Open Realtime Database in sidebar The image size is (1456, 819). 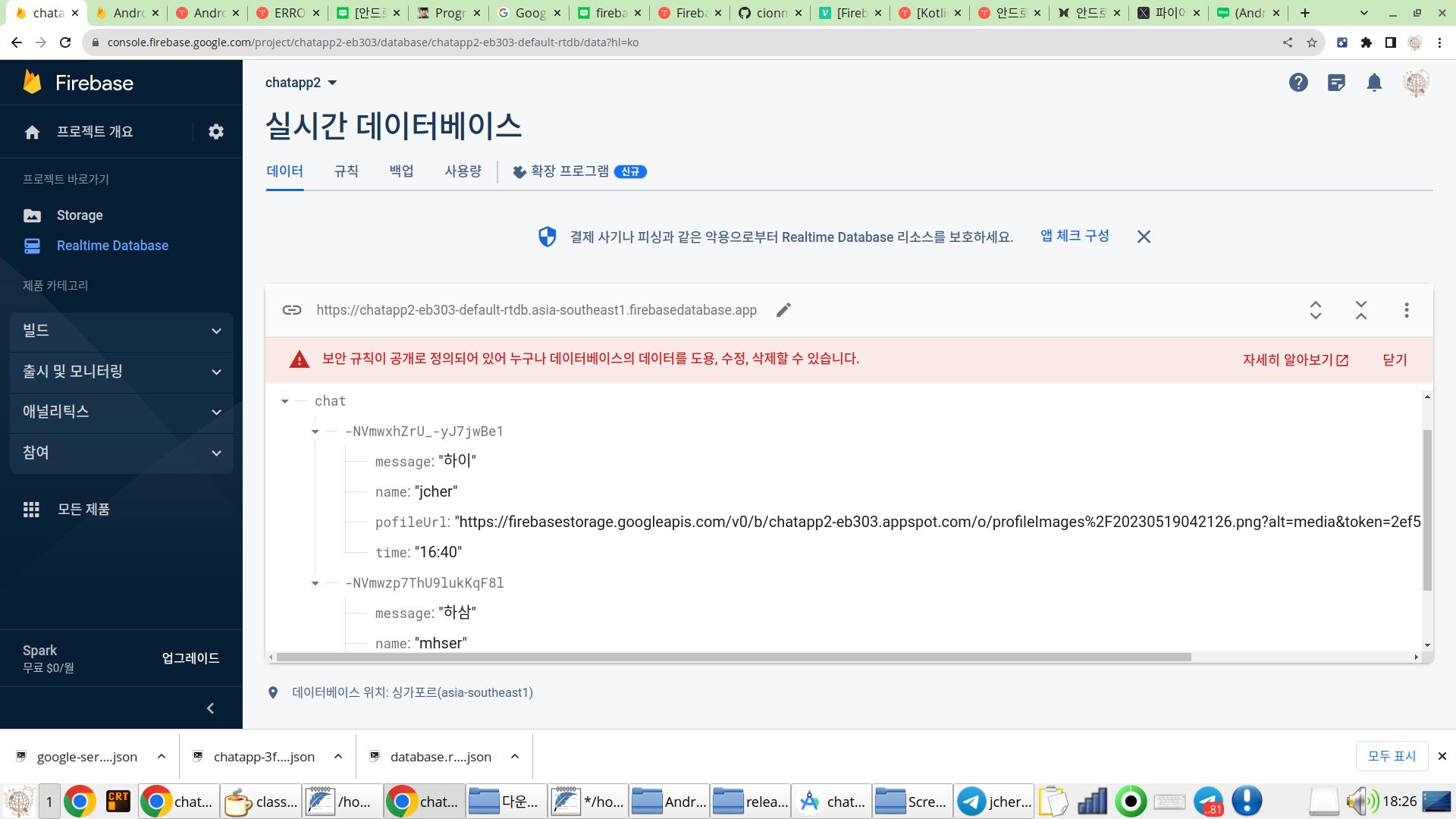tap(113, 246)
